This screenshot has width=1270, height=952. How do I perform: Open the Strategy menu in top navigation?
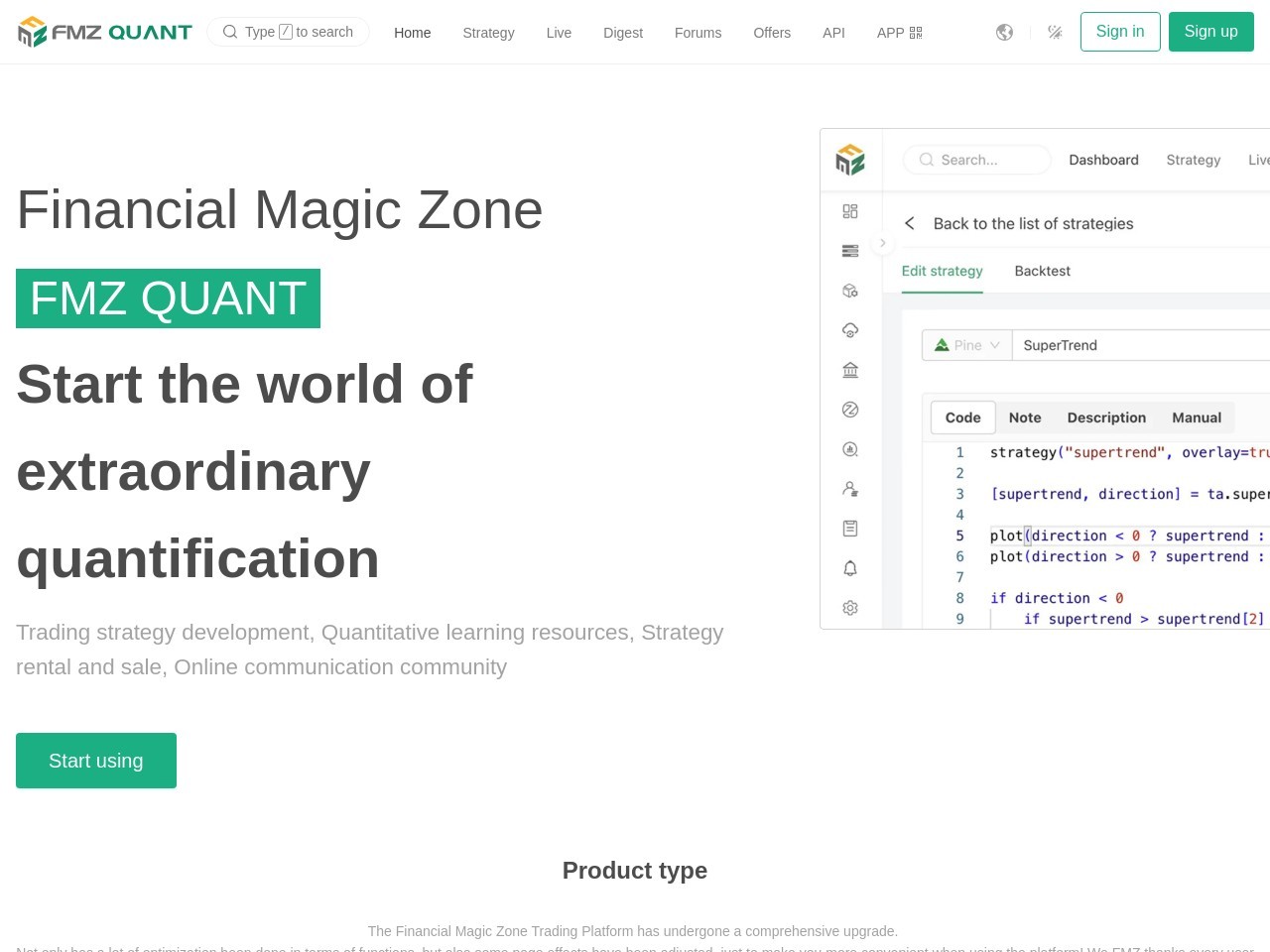[488, 33]
